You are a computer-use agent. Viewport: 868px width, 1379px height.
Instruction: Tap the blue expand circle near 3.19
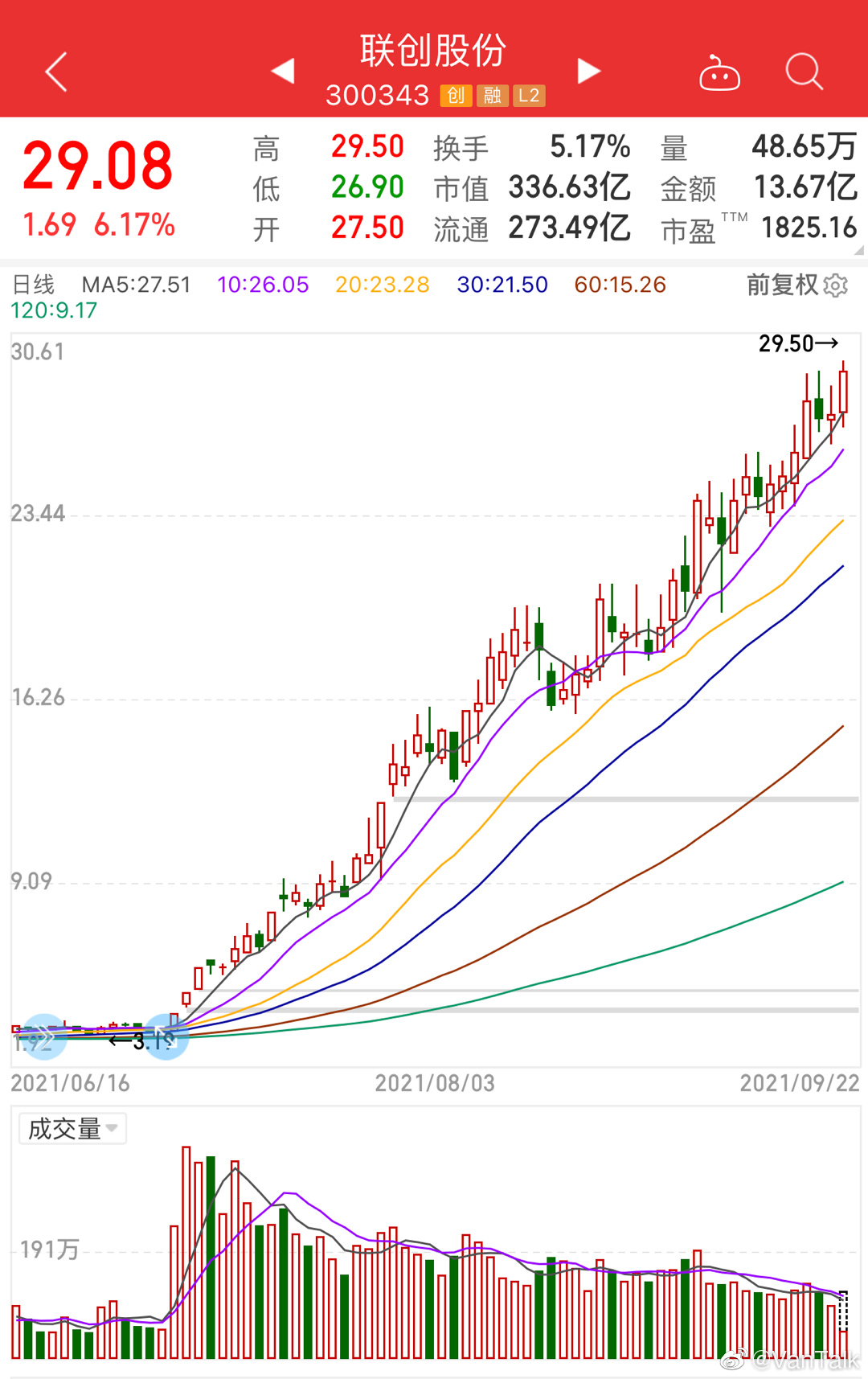click(x=166, y=1036)
